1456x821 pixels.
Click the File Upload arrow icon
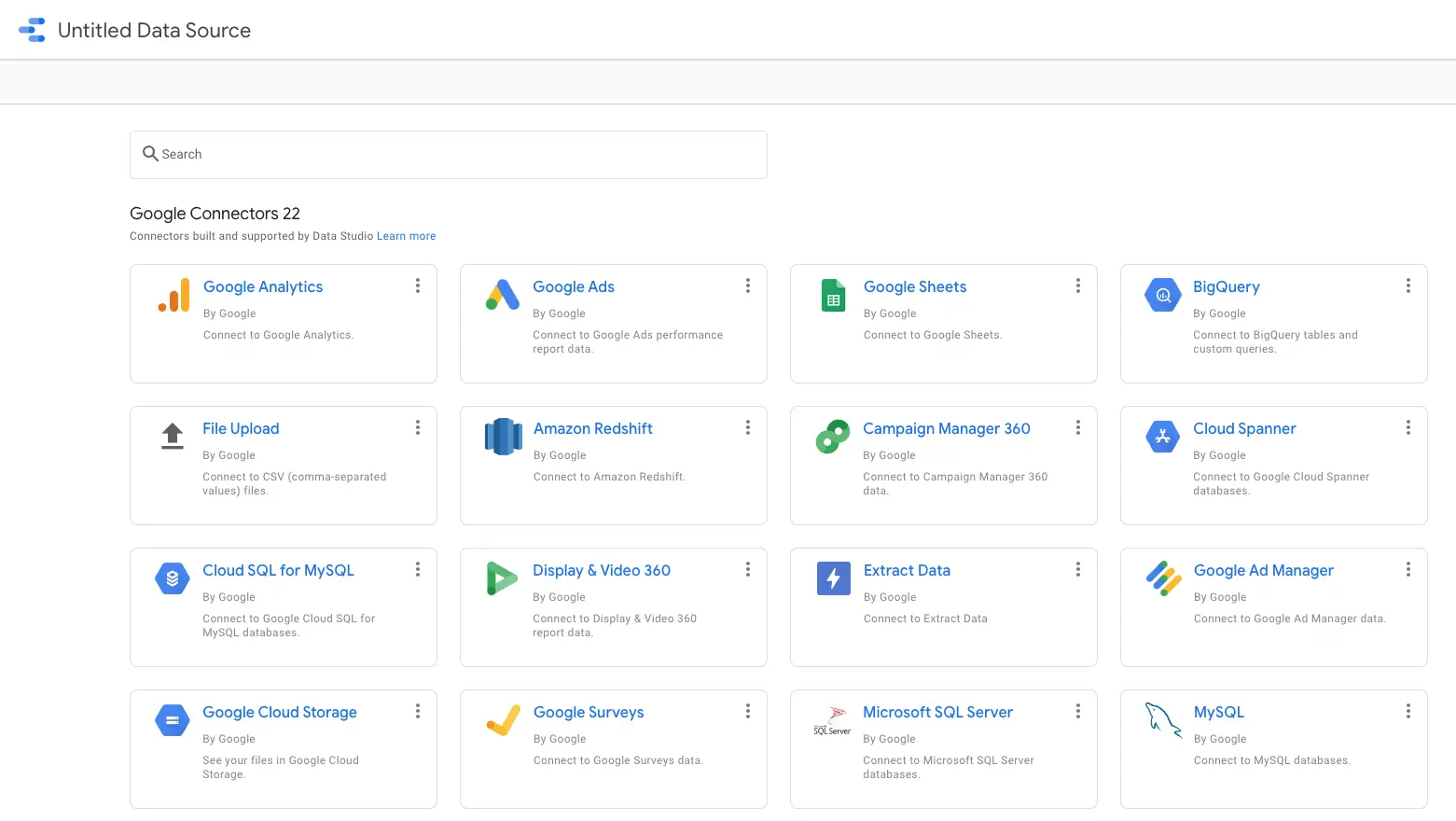(x=173, y=436)
